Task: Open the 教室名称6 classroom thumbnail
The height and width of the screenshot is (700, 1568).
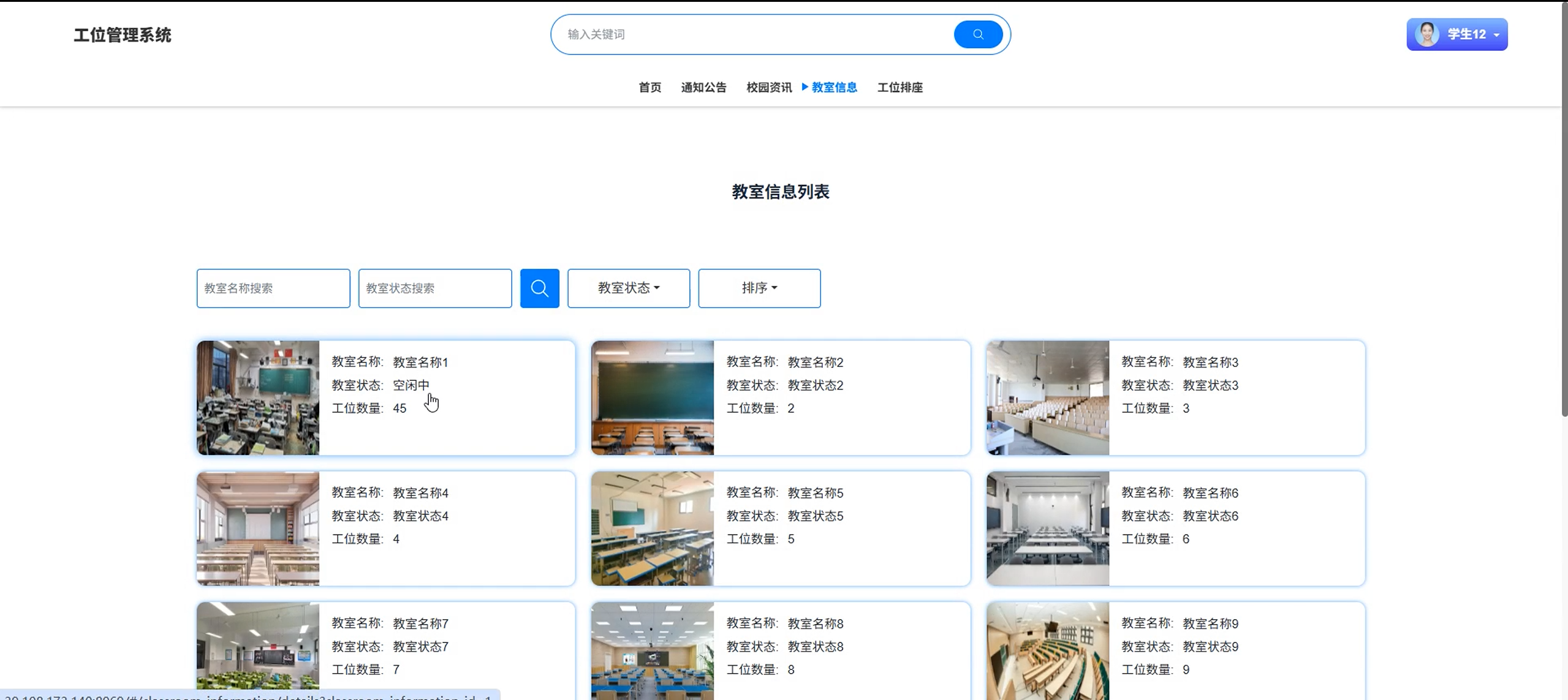Action: [x=1047, y=528]
